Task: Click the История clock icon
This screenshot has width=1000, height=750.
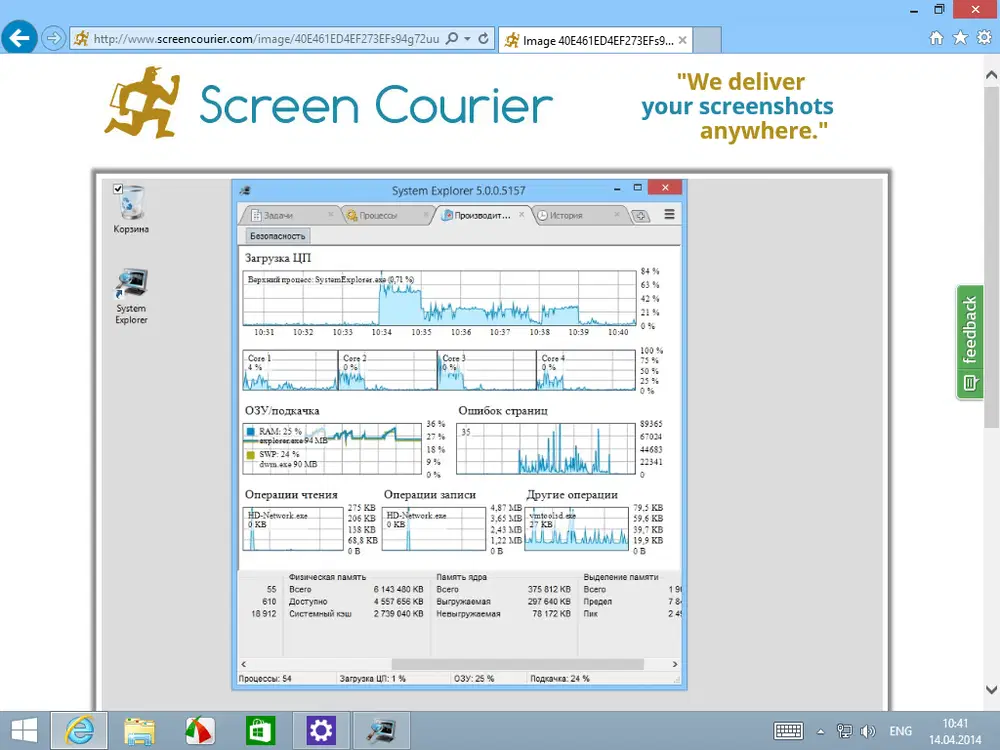Action: tap(543, 214)
